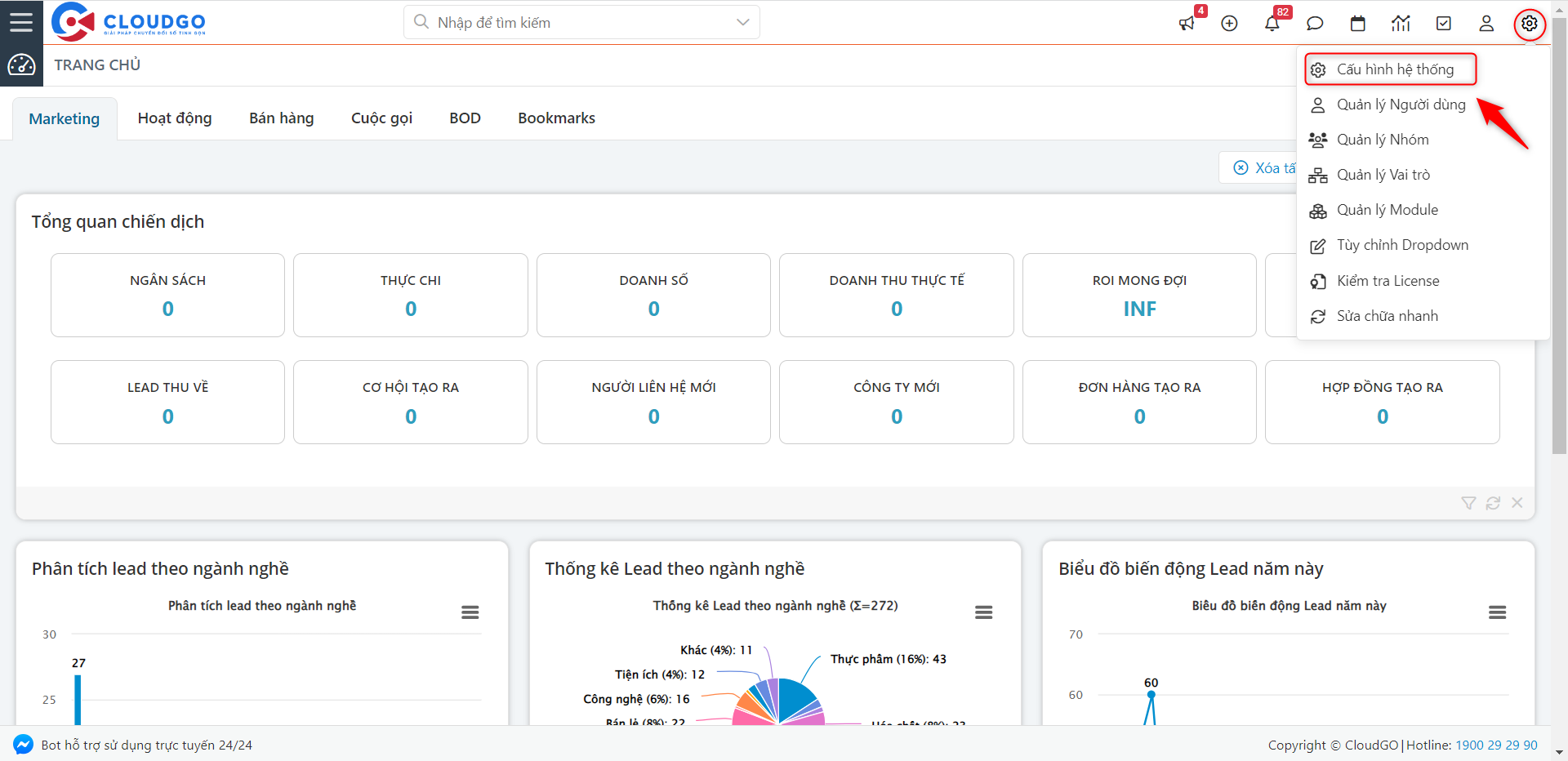Click the quick create plus icon
This screenshot has width=1568, height=761.
point(1229,24)
